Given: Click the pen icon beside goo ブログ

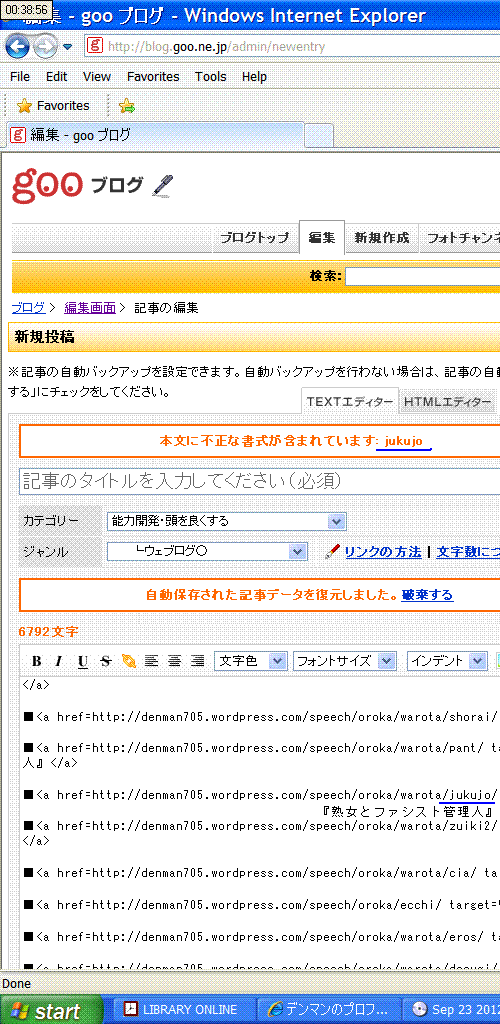Looking at the screenshot, I should point(163,185).
